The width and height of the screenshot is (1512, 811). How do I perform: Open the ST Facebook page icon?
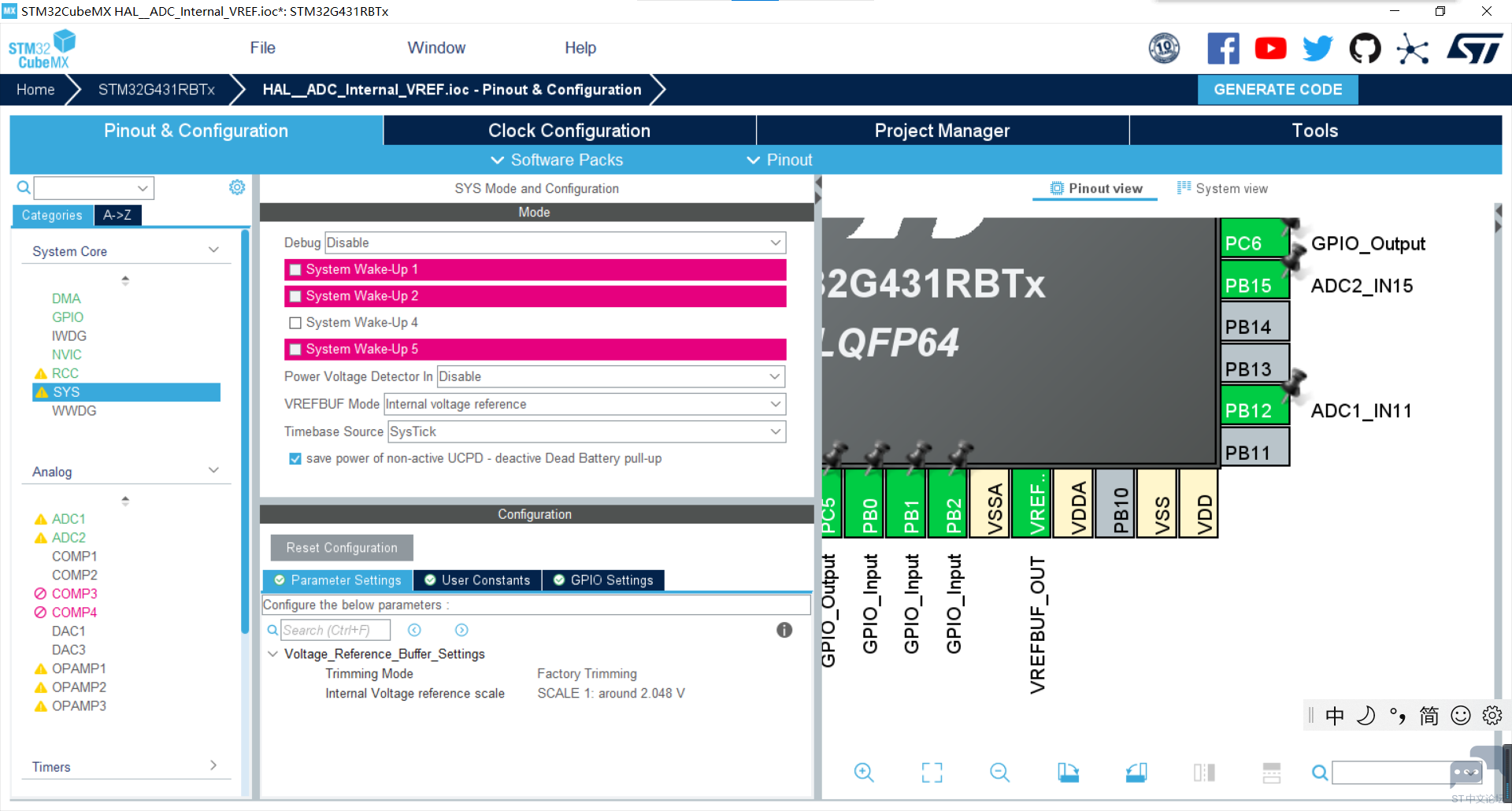1223,49
